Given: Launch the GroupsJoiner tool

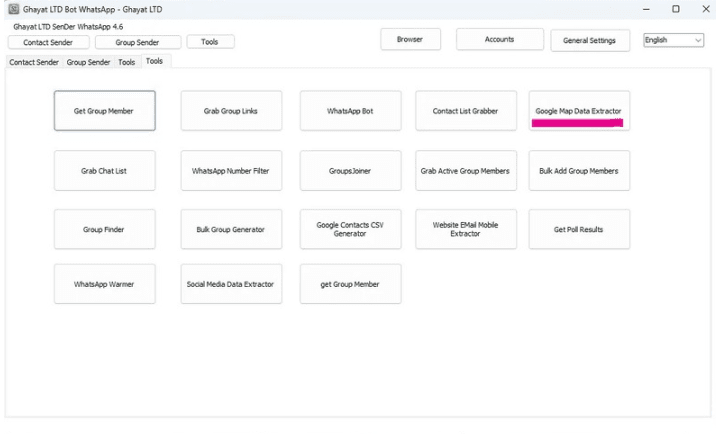Looking at the screenshot, I should (350, 171).
